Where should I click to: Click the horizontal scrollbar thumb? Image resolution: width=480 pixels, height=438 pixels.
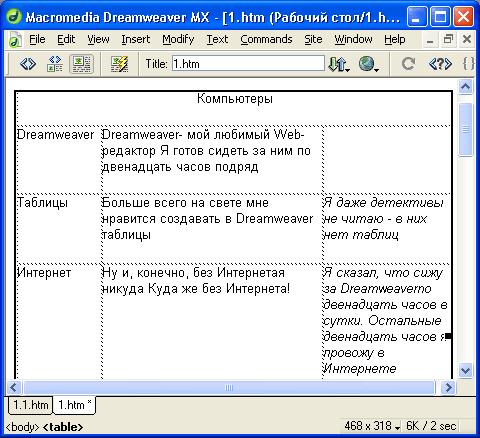click(229, 387)
